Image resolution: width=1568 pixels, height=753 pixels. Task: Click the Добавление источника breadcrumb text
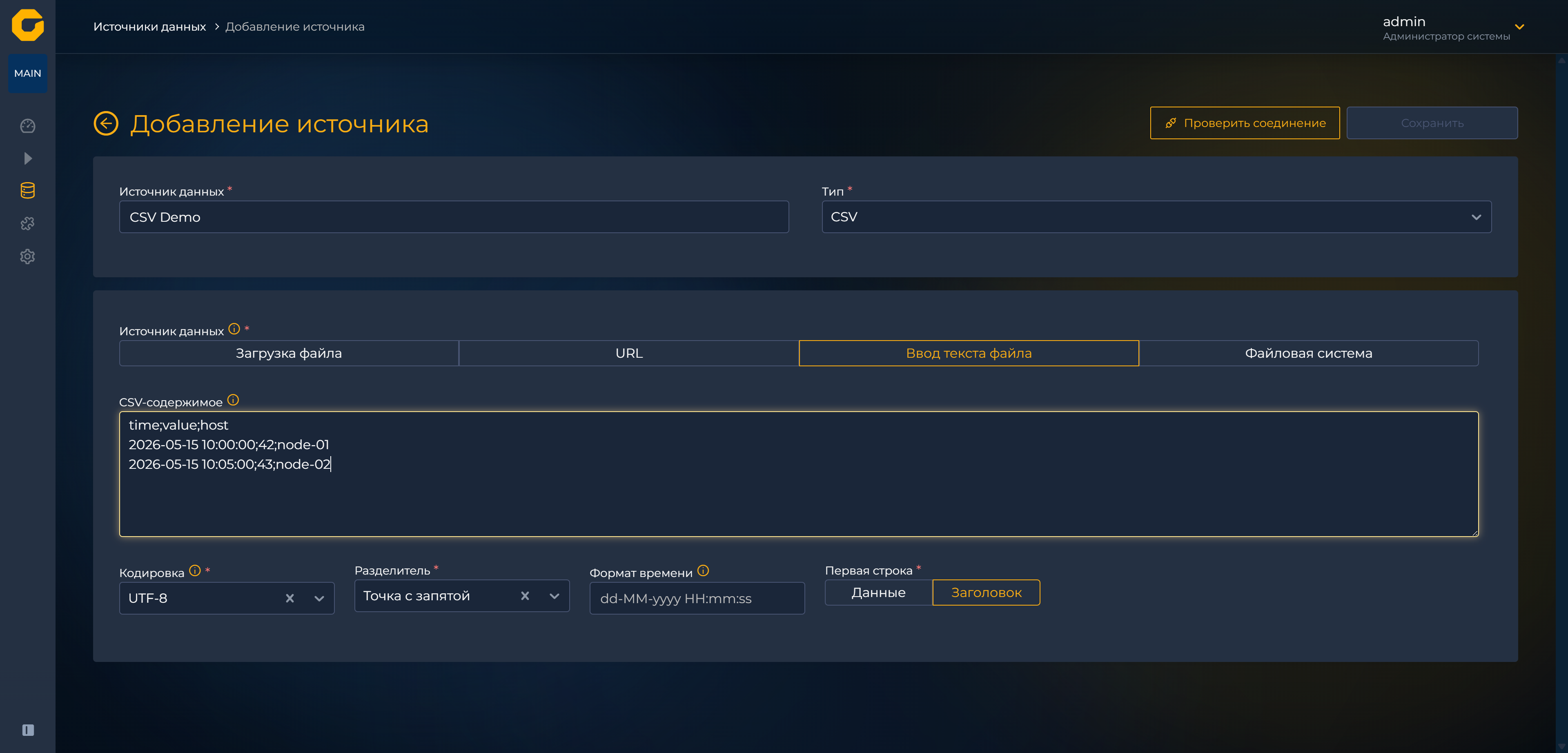[x=294, y=27]
